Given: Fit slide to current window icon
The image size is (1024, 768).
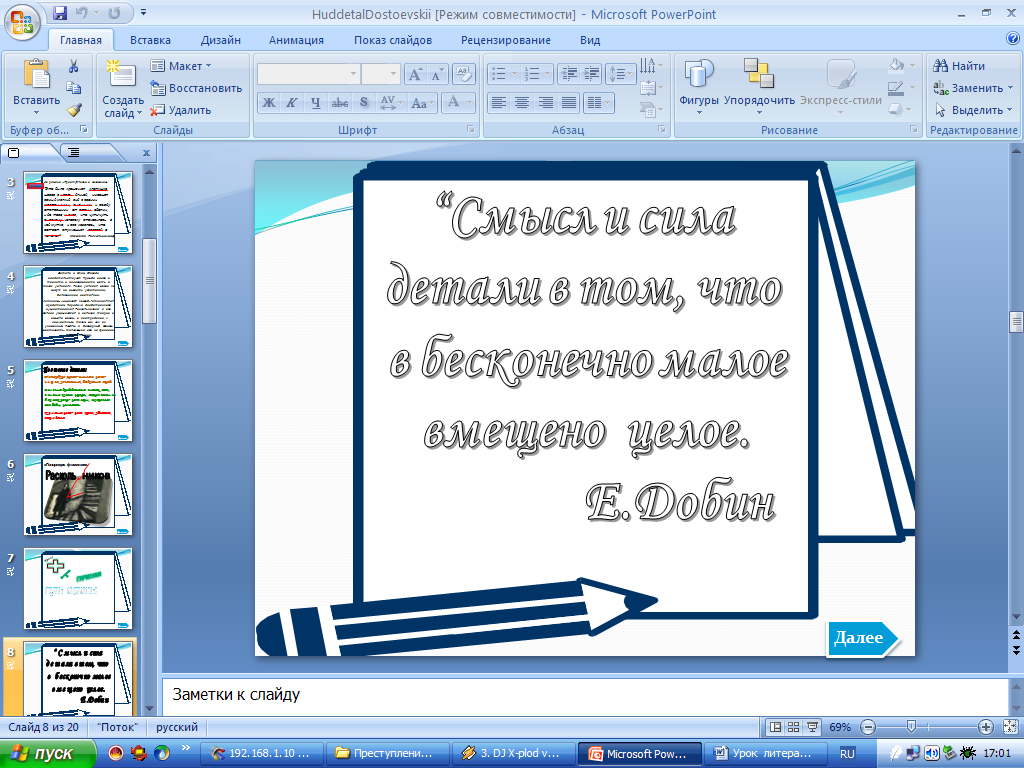Looking at the screenshot, I should (1010, 727).
